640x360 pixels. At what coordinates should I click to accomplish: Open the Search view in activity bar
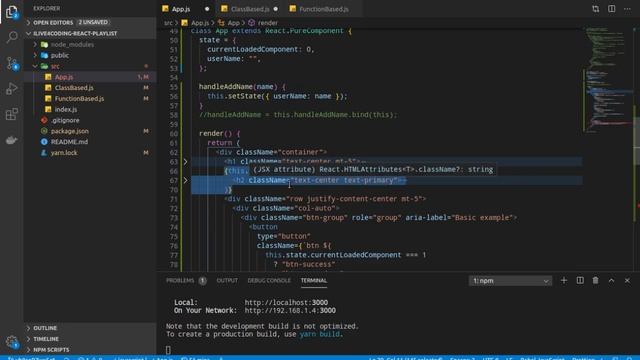[x=12, y=38]
